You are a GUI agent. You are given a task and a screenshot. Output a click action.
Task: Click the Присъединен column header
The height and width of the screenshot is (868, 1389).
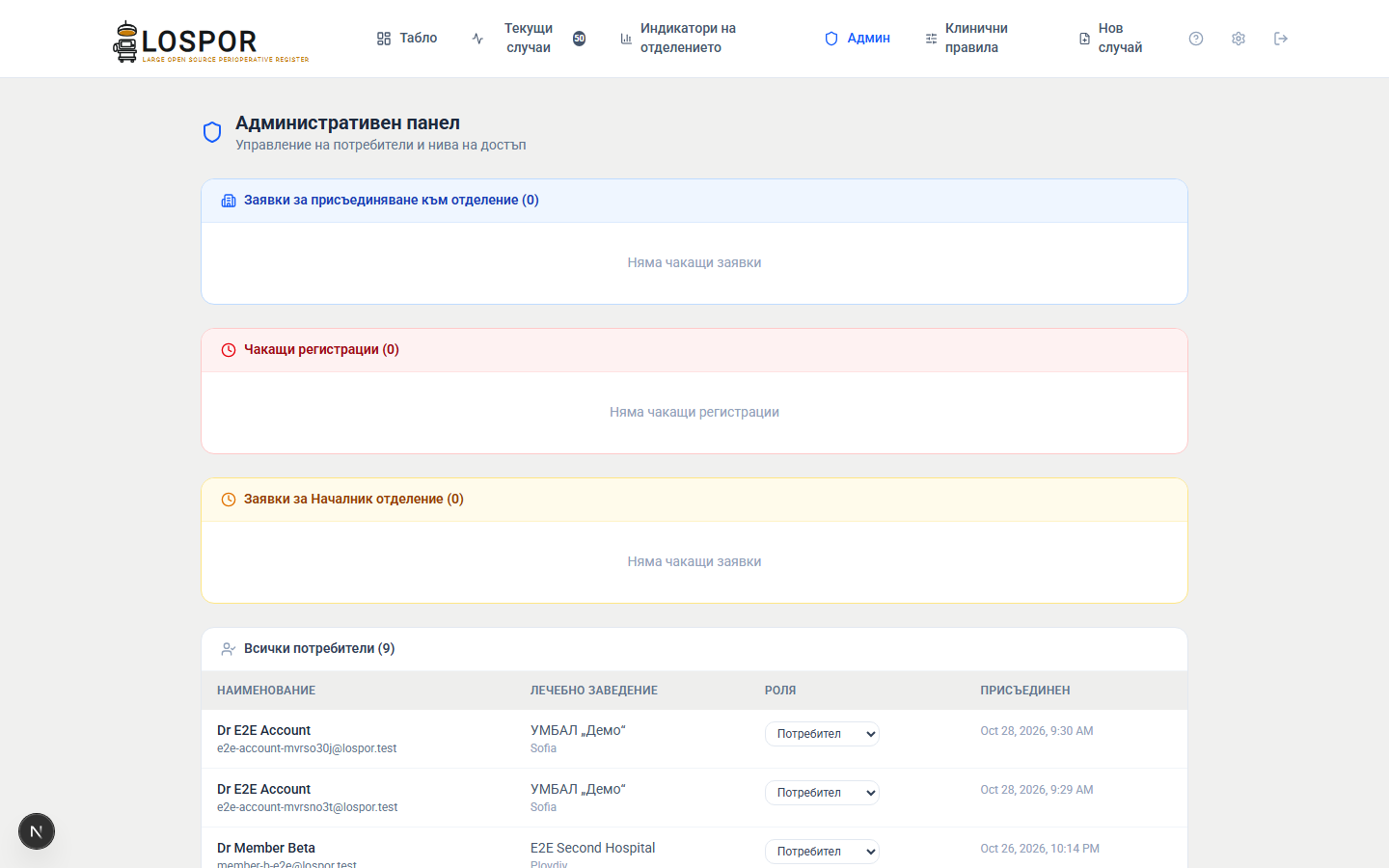1025,691
